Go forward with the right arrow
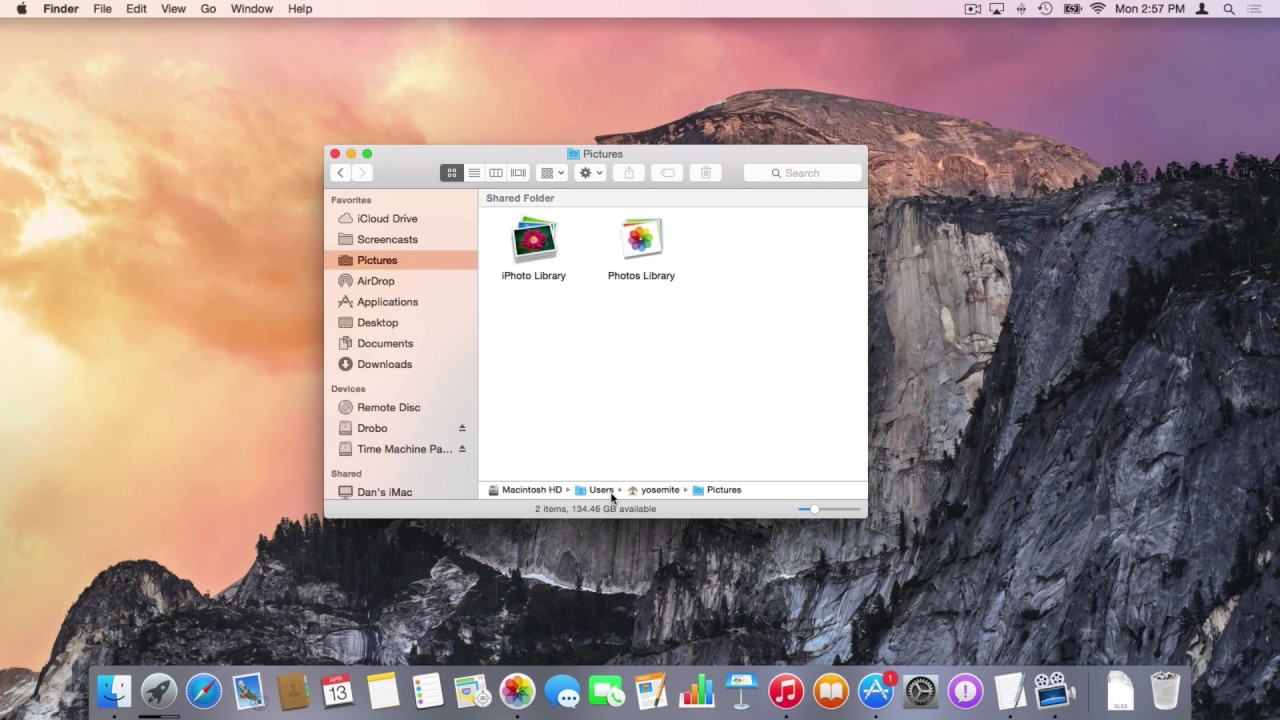Screen dimensions: 1280x720 pos(363,173)
